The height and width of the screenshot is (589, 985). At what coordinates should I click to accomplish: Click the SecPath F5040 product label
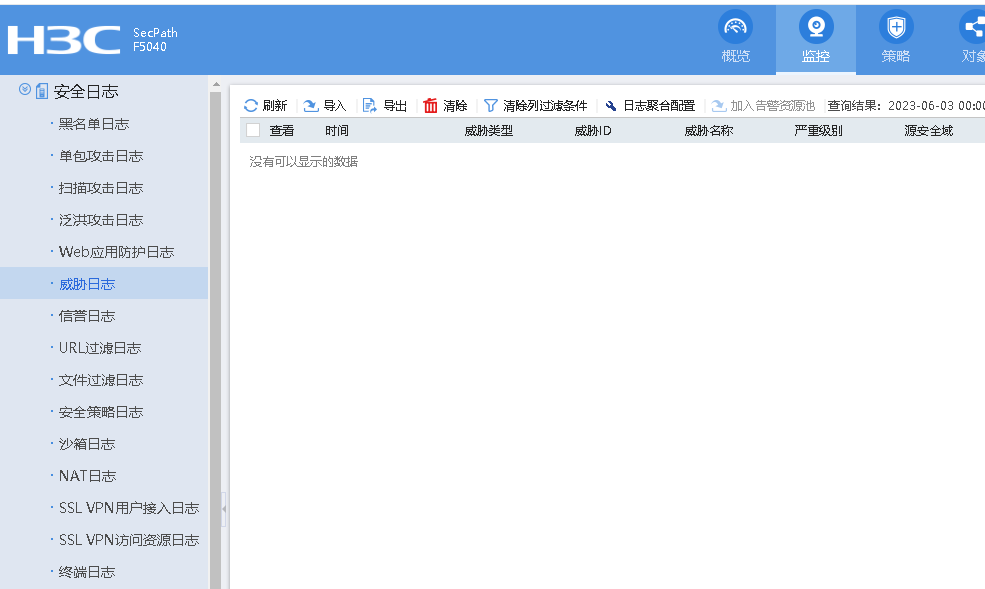(x=155, y=40)
